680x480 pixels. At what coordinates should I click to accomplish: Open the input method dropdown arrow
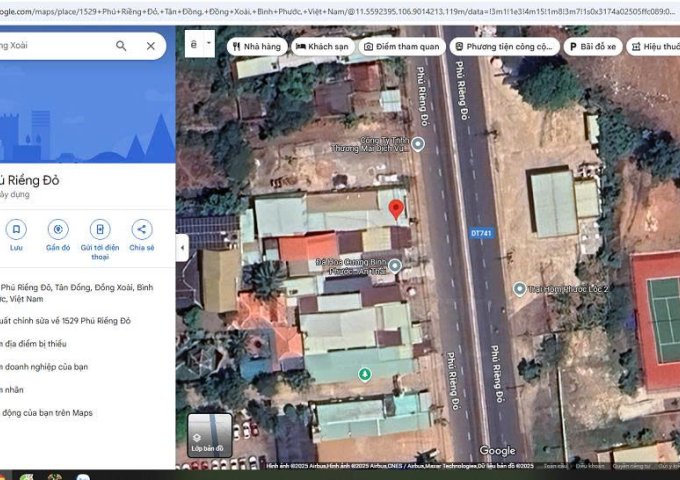[207, 45]
